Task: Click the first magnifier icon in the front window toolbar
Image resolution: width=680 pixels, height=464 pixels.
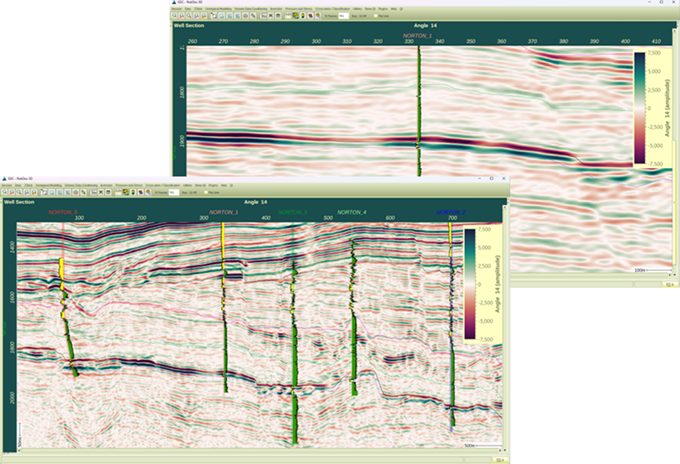Action: click(7, 192)
